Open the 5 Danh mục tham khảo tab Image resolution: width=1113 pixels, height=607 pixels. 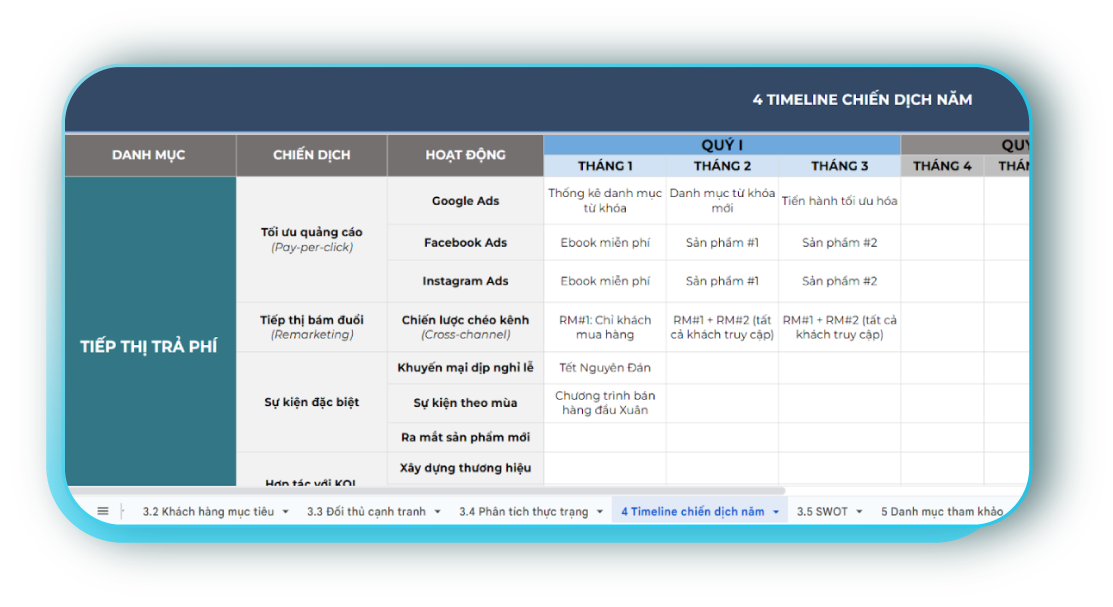[x=940, y=512]
